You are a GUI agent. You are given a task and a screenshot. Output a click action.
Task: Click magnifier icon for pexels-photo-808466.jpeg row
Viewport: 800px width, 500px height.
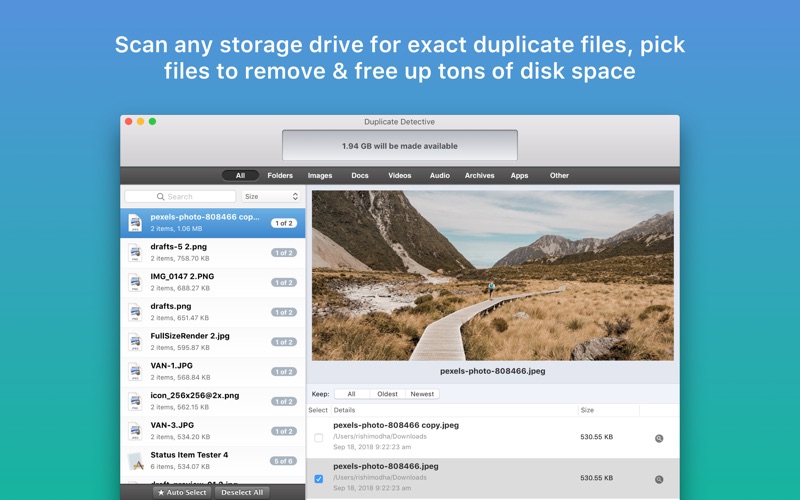(659, 479)
